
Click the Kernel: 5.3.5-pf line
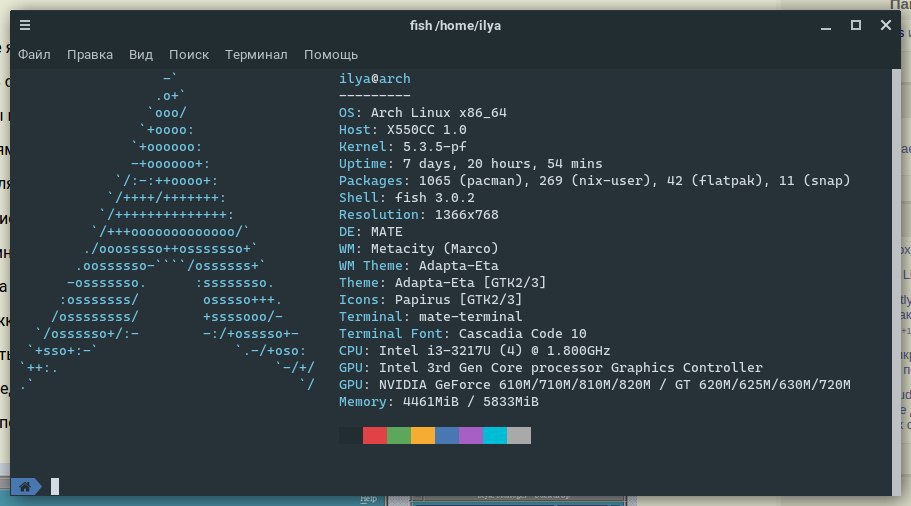pyautogui.click(x=403, y=146)
